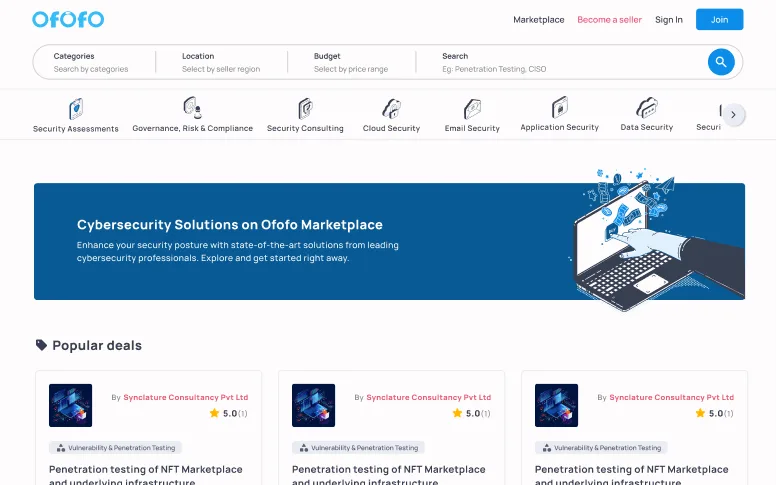776x485 pixels.
Task: Click the second deal card thumbnail image
Action: pos(313,405)
